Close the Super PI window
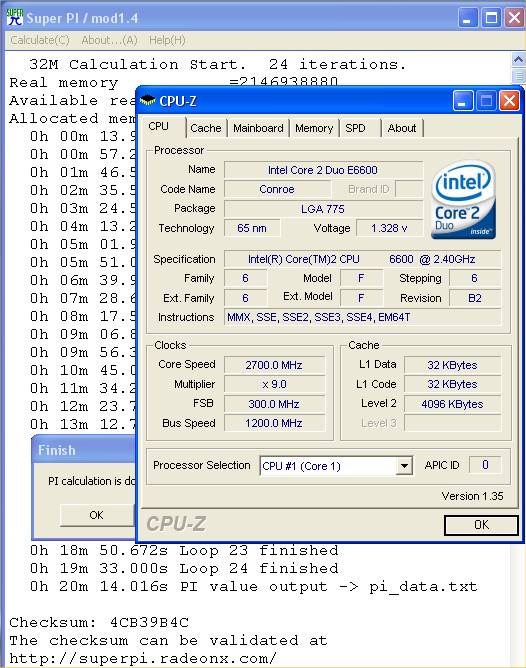This screenshot has height=668, width=526. [x=515, y=18]
